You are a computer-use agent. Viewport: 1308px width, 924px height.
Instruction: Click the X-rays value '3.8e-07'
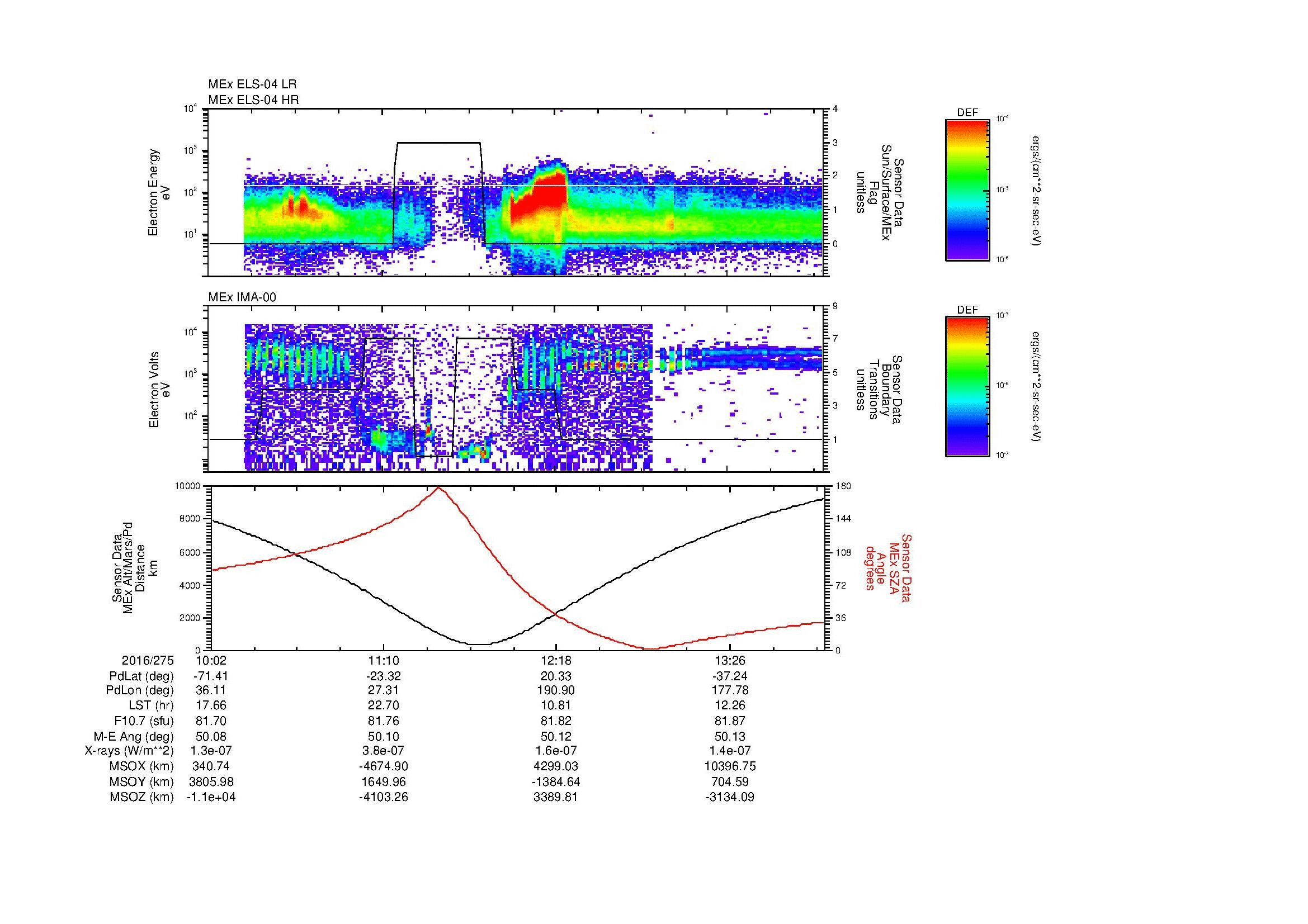(x=384, y=751)
